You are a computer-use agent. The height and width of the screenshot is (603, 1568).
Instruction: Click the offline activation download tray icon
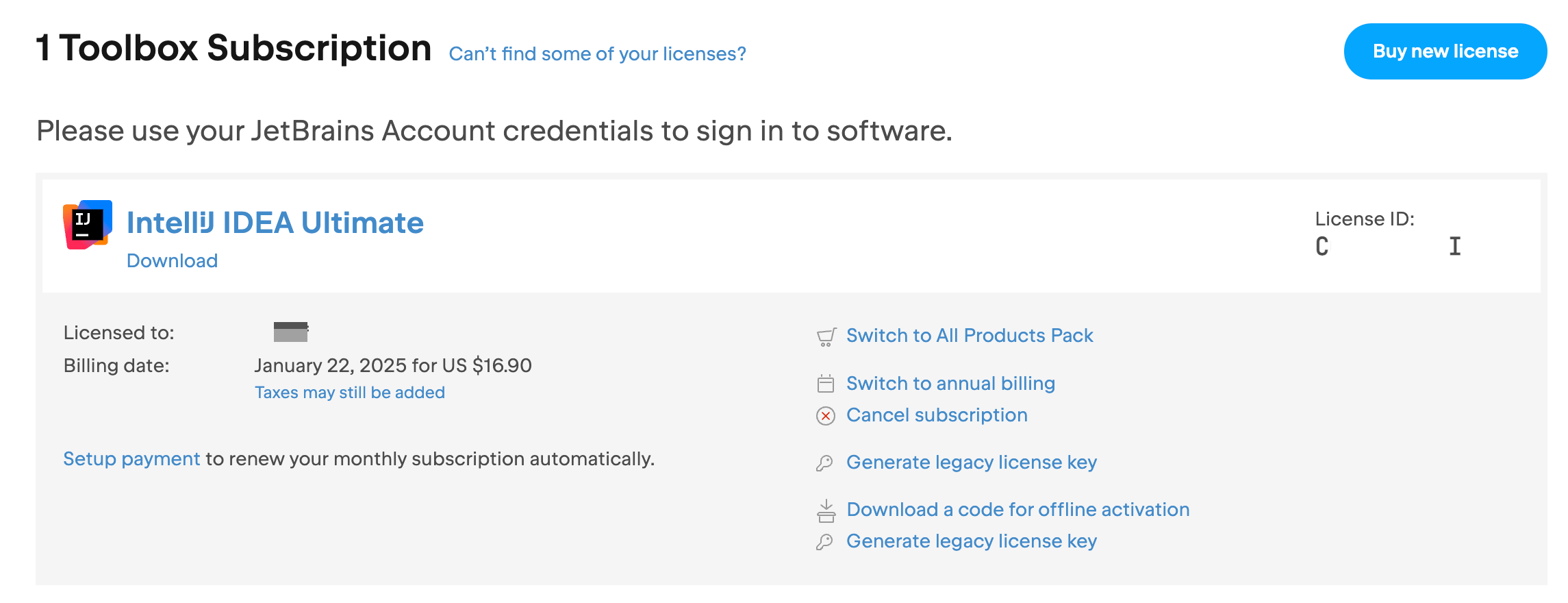pyautogui.click(x=826, y=510)
